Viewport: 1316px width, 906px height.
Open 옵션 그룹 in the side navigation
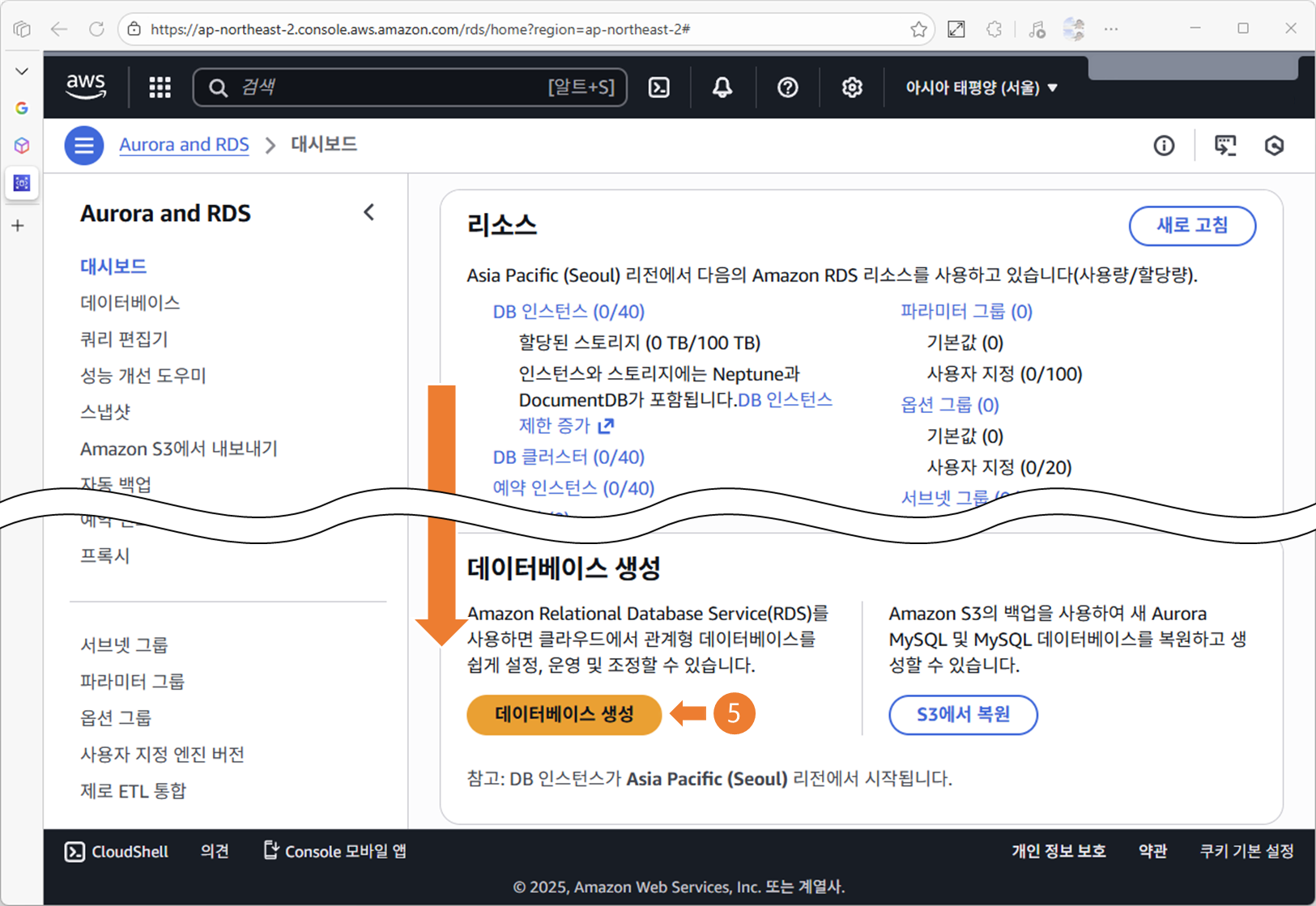(116, 718)
